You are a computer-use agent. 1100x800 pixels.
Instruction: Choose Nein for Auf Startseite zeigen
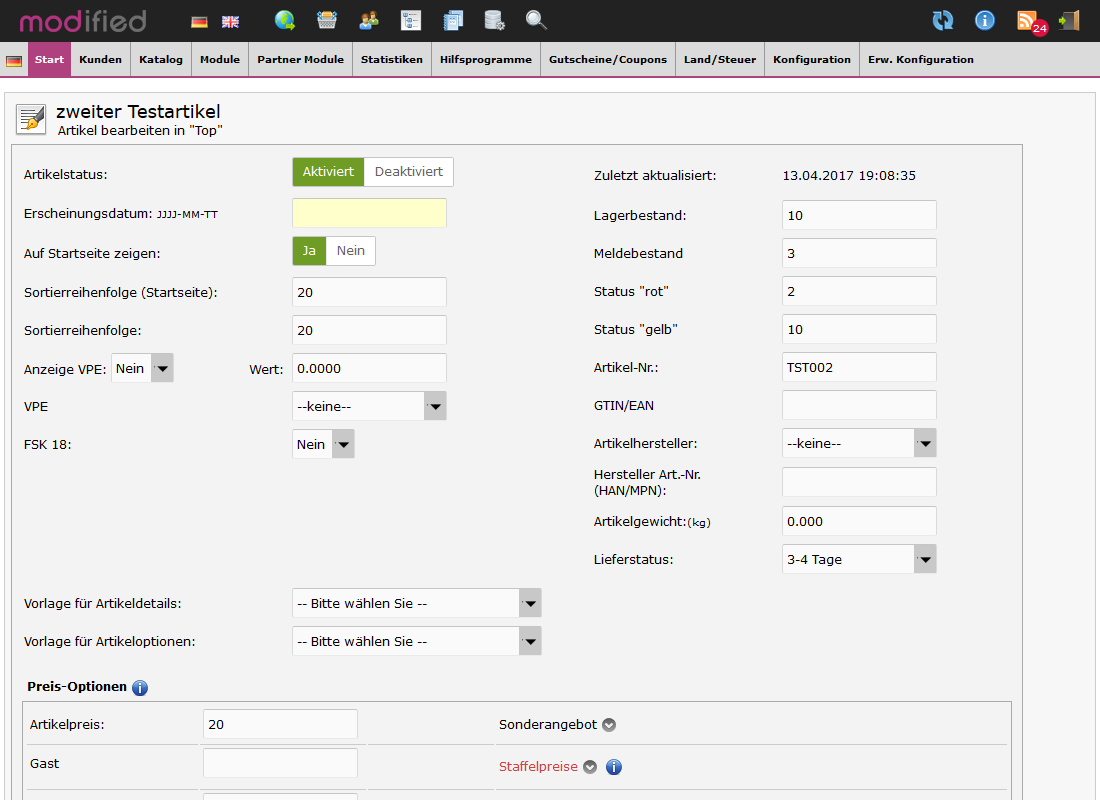(x=350, y=251)
